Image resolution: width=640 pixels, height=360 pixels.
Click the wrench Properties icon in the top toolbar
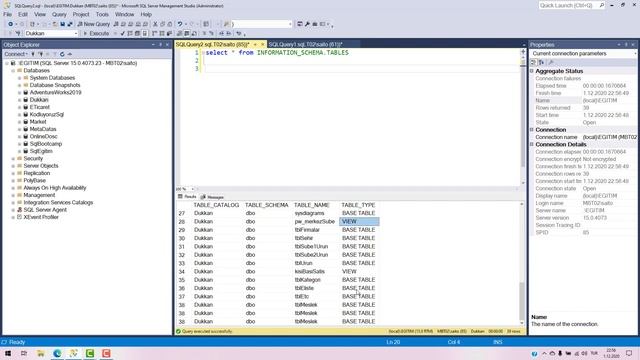click(307, 24)
